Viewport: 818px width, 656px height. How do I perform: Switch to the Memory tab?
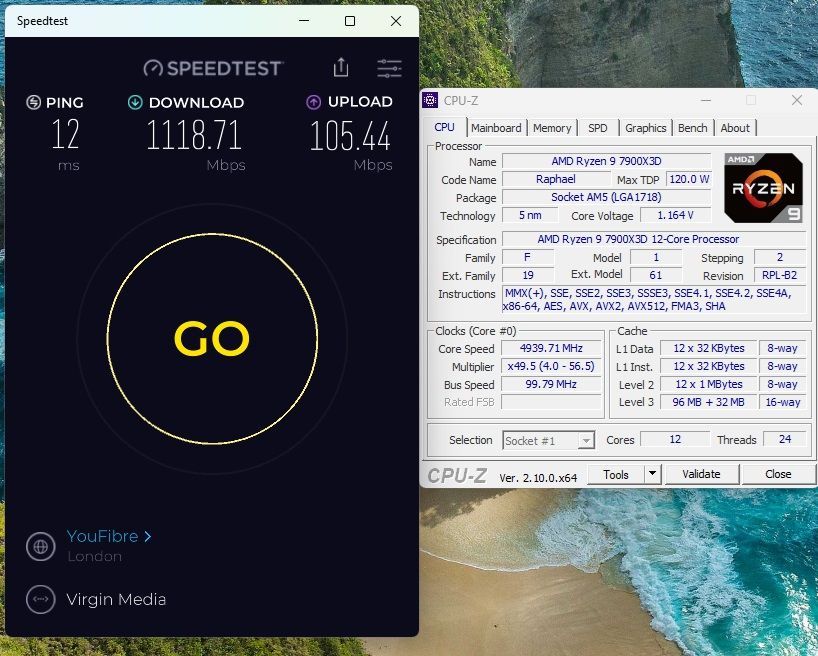click(552, 128)
